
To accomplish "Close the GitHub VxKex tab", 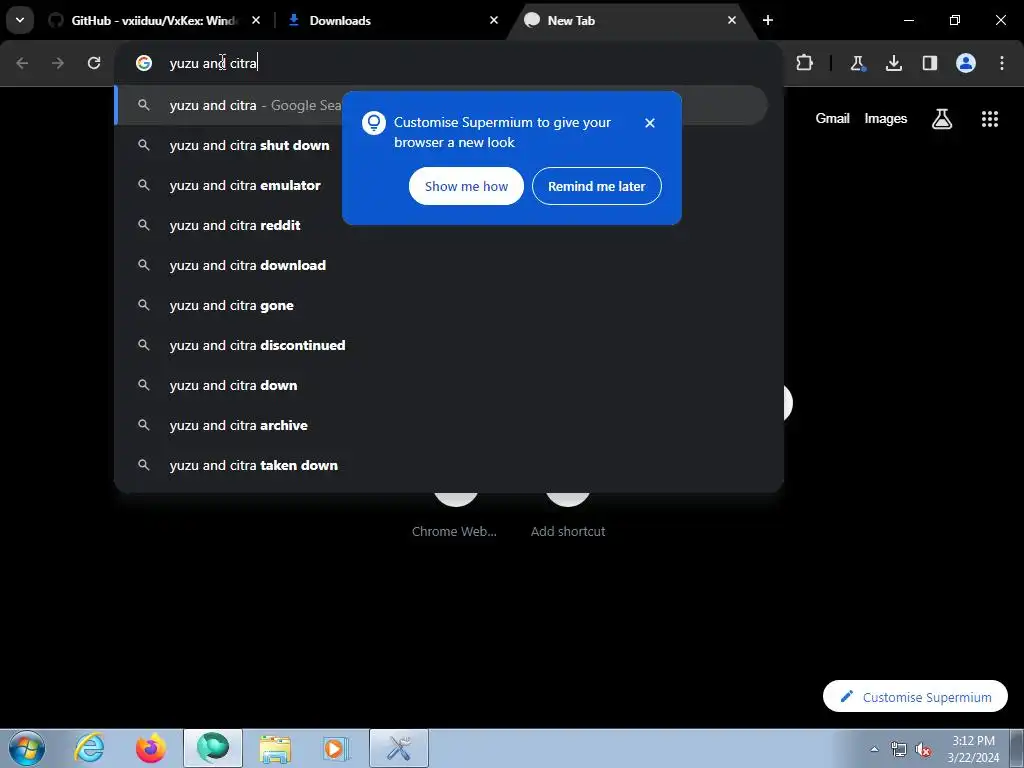I will point(256,21).
